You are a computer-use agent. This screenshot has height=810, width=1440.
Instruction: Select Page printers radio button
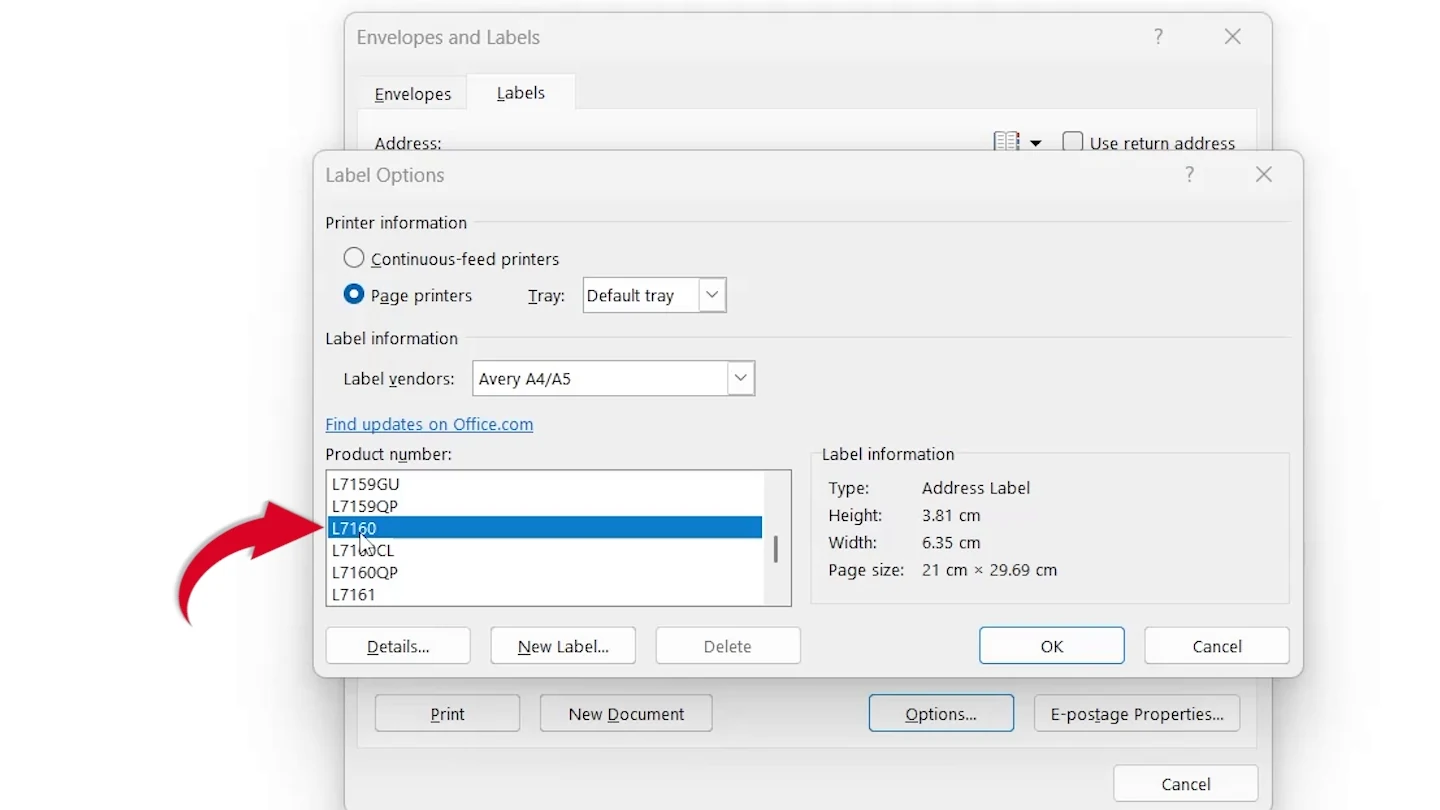354,295
